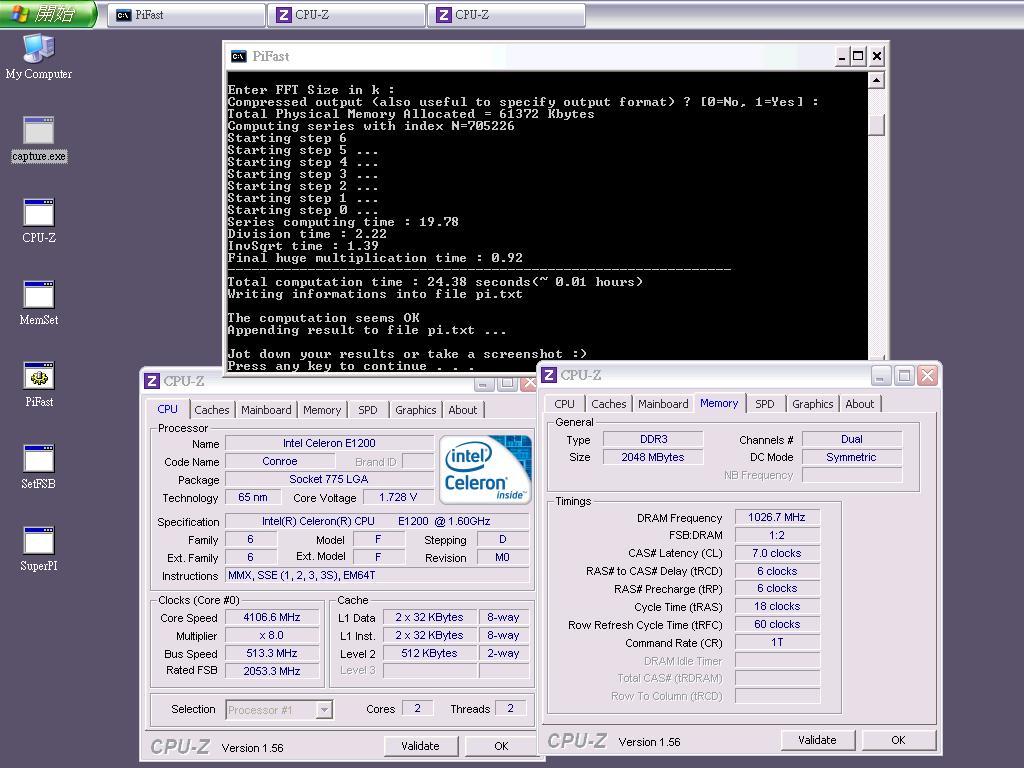Maximize the PiFast console window
Screen dimensions: 1024x768
tap(859, 56)
